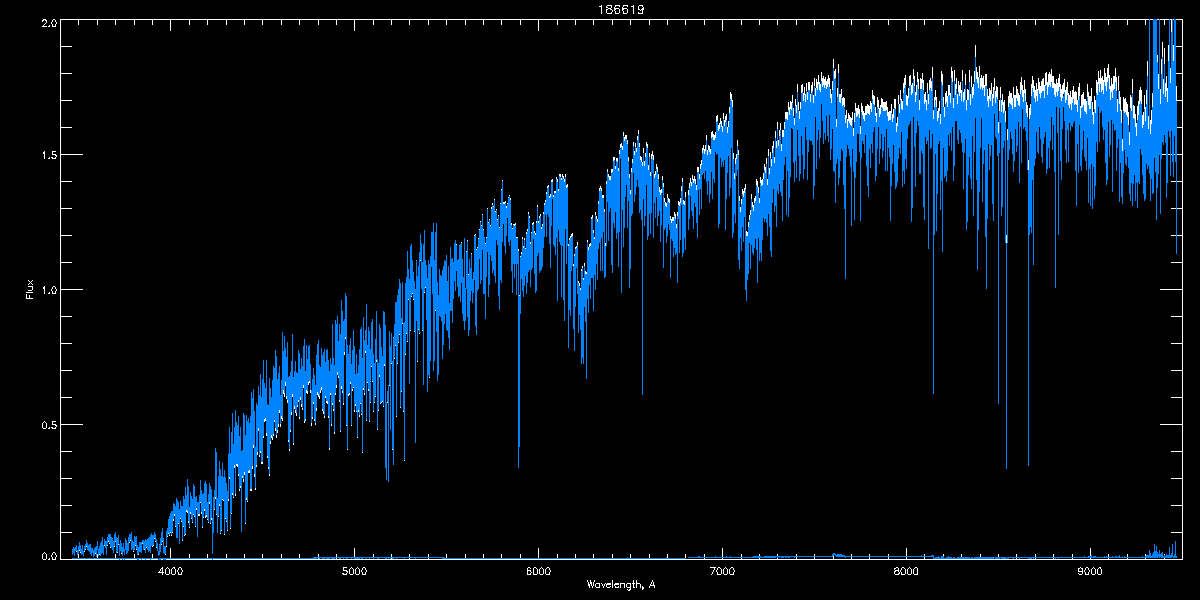Click the 1.0 flux tick label
The width and height of the screenshot is (1200, 600).
(47, 290)
